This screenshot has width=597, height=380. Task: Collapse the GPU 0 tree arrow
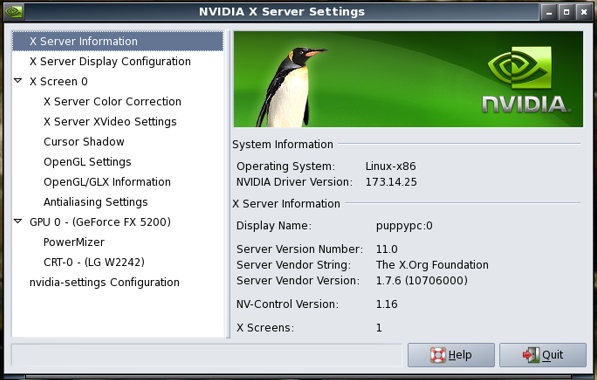[18, 221]
